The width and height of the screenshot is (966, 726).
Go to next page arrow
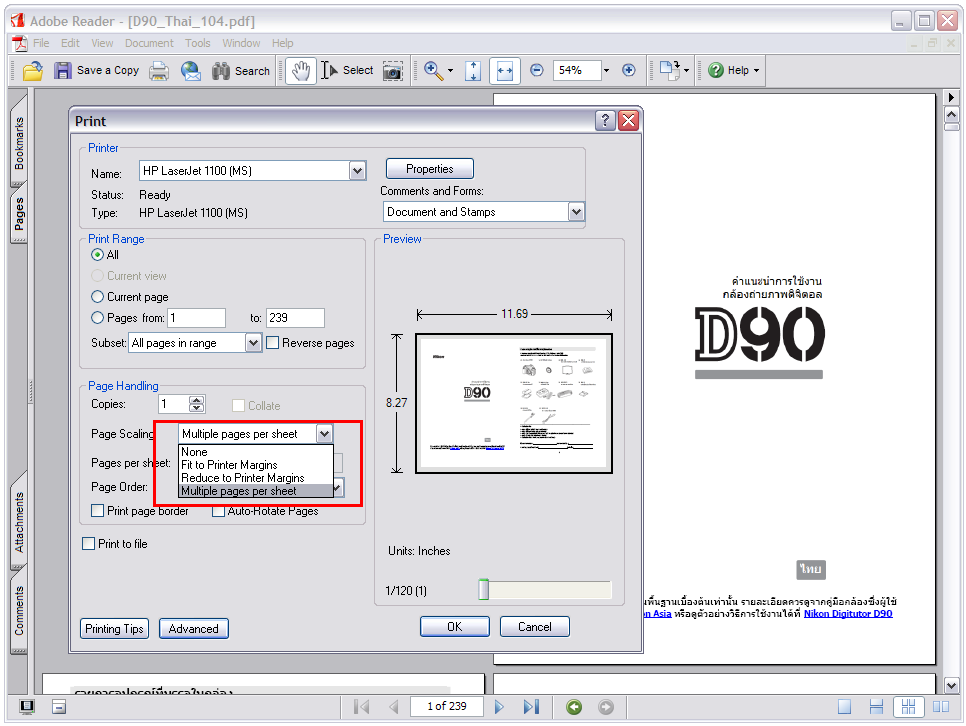click(x=499, y=707)
